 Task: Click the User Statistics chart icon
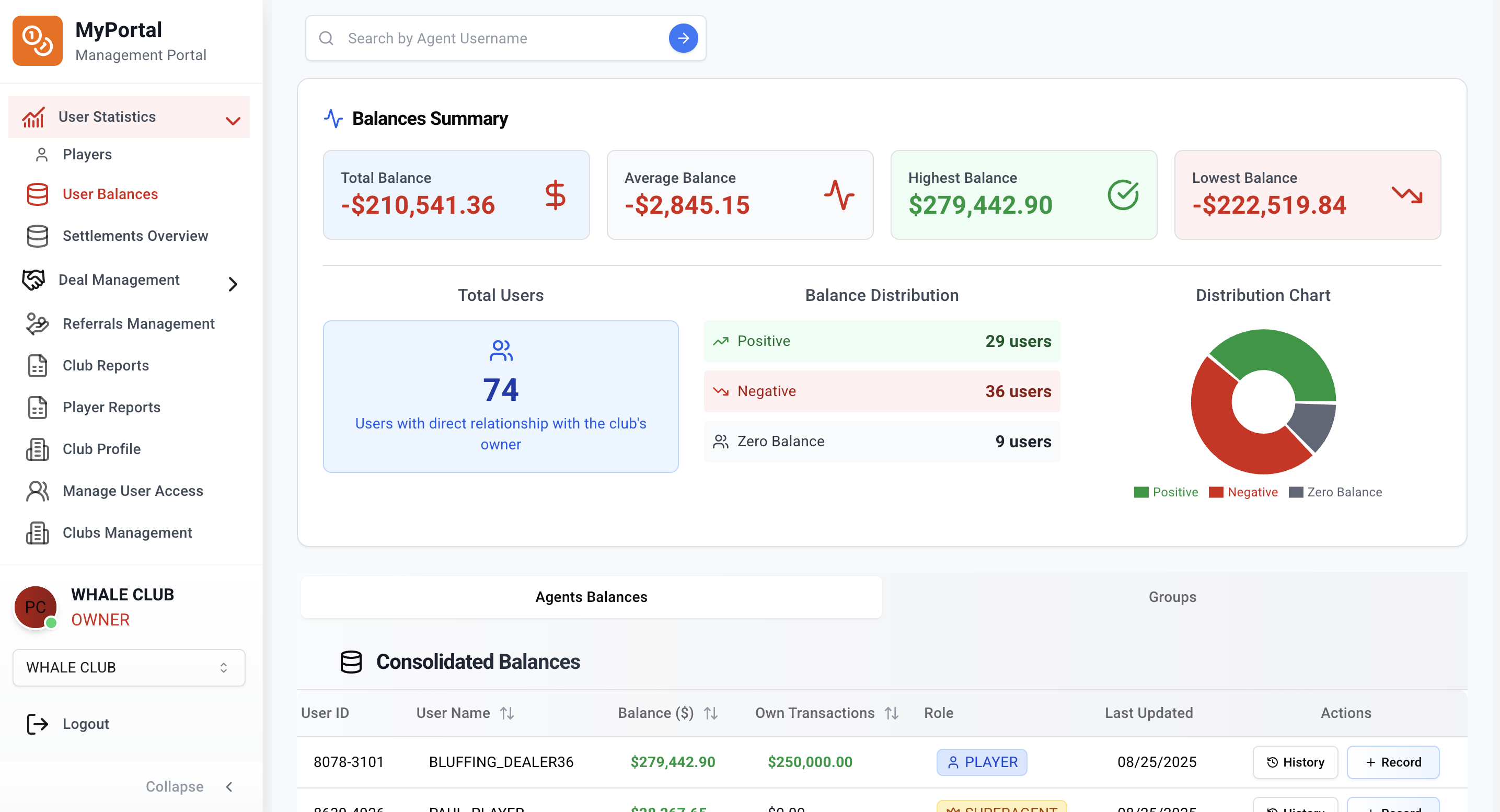[33, 117]
